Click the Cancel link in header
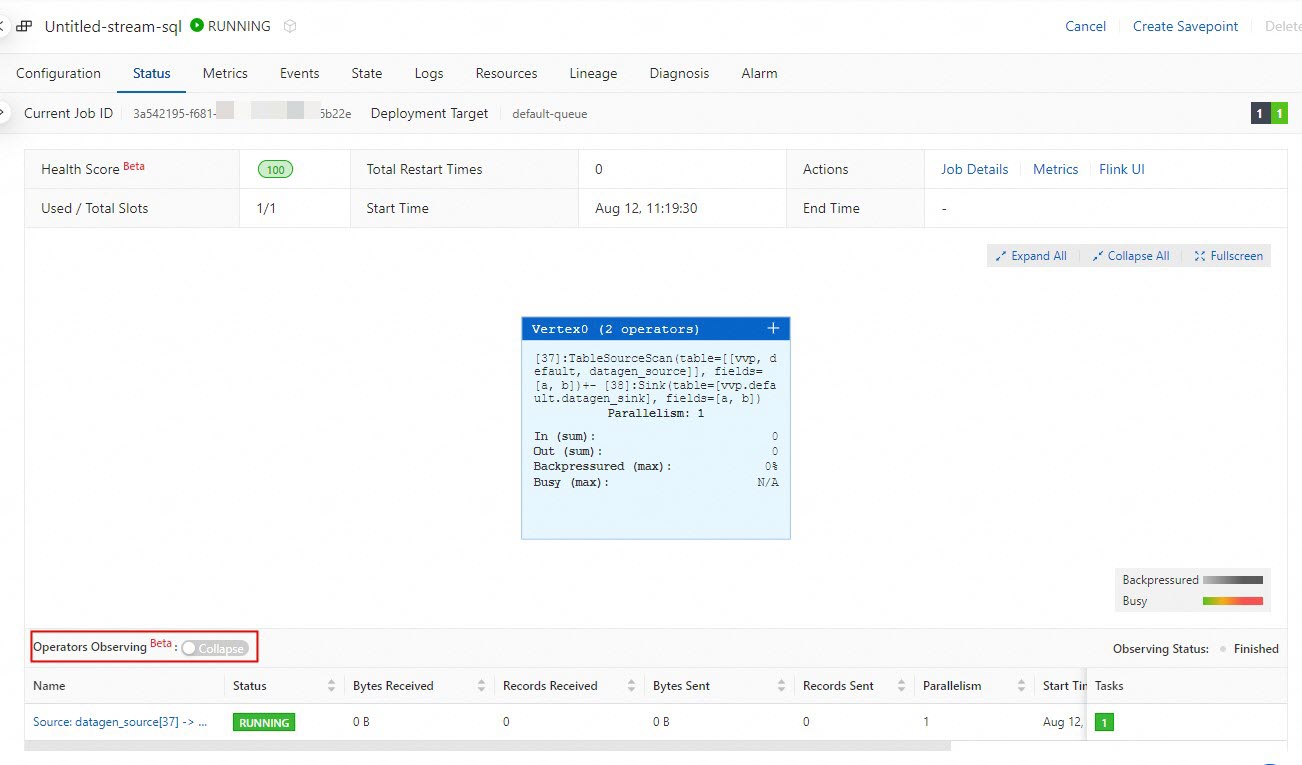This screenshot has height=765, width=1302. 1086,27
